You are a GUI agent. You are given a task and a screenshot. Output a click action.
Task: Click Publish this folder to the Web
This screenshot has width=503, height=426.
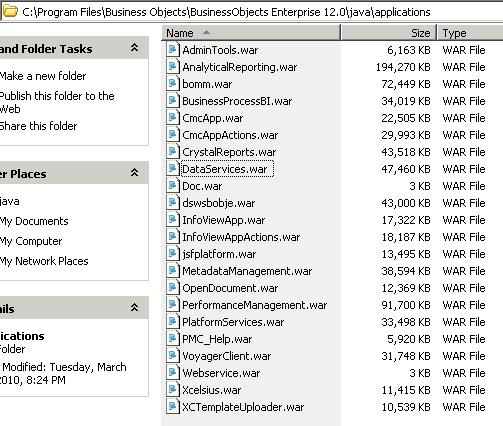pos(57,102)
